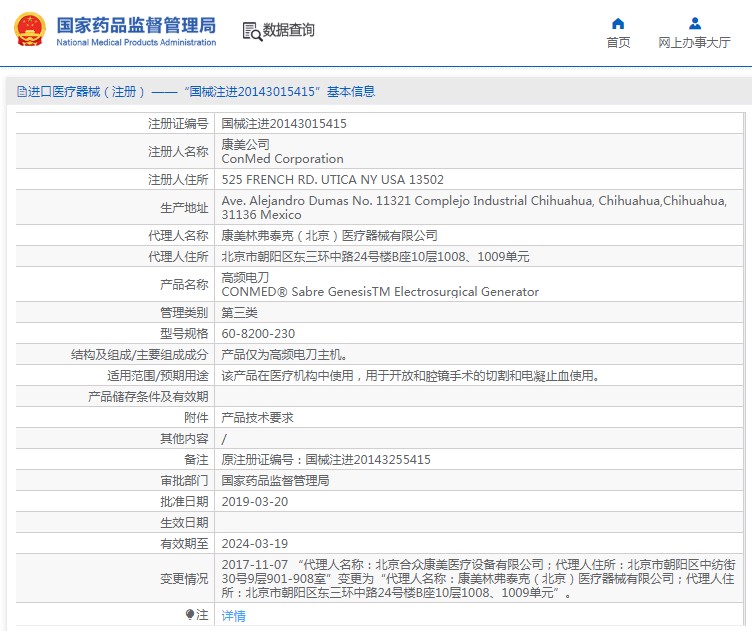Click the approval date 2019-03-20
Viewport: 752px width, 631px height.
(255, 502)
